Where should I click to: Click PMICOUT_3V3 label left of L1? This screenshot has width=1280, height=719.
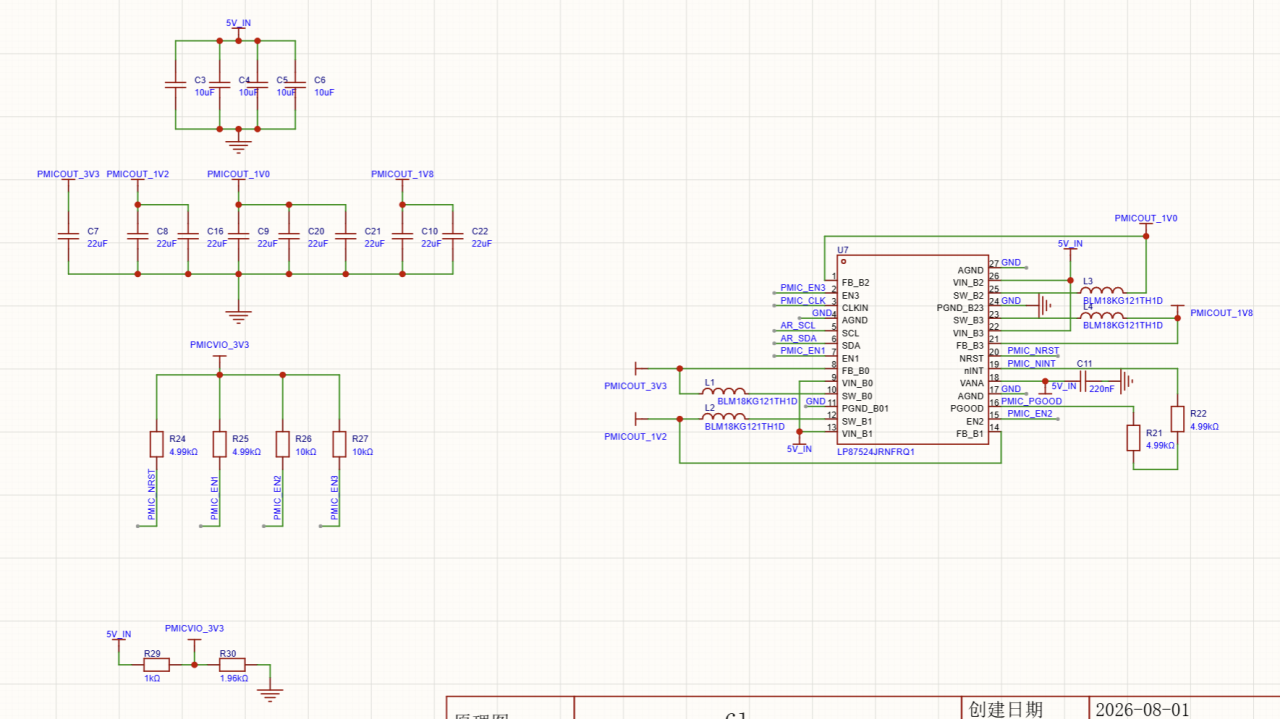click(x=635, y=385)
